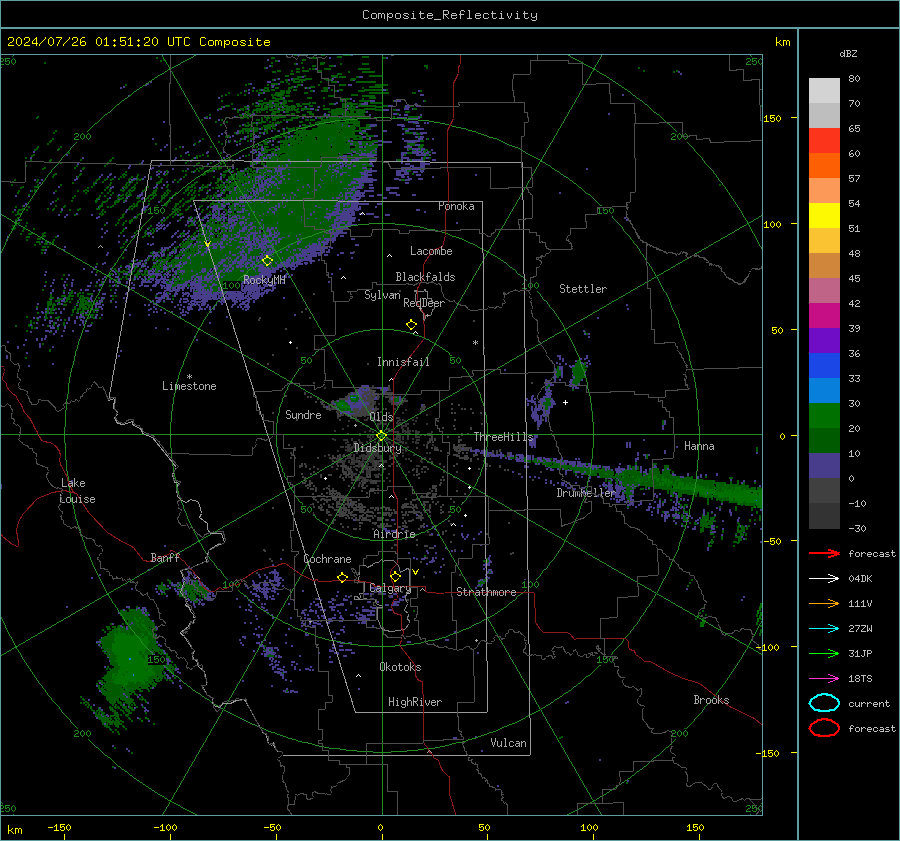This screenshot has width=900, height=841.
Task: Click the yellow diamond marker below RedDeer
Action: coord(411,325)
